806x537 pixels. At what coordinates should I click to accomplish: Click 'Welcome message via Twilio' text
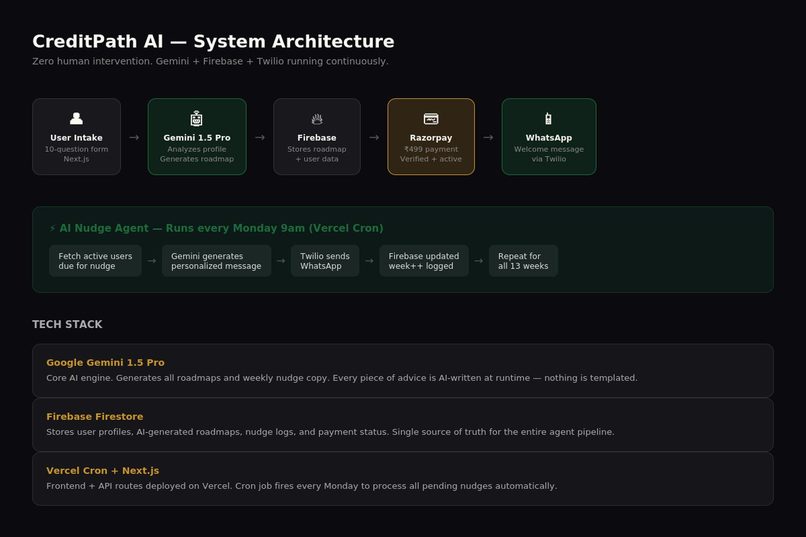tap(548, 154)
